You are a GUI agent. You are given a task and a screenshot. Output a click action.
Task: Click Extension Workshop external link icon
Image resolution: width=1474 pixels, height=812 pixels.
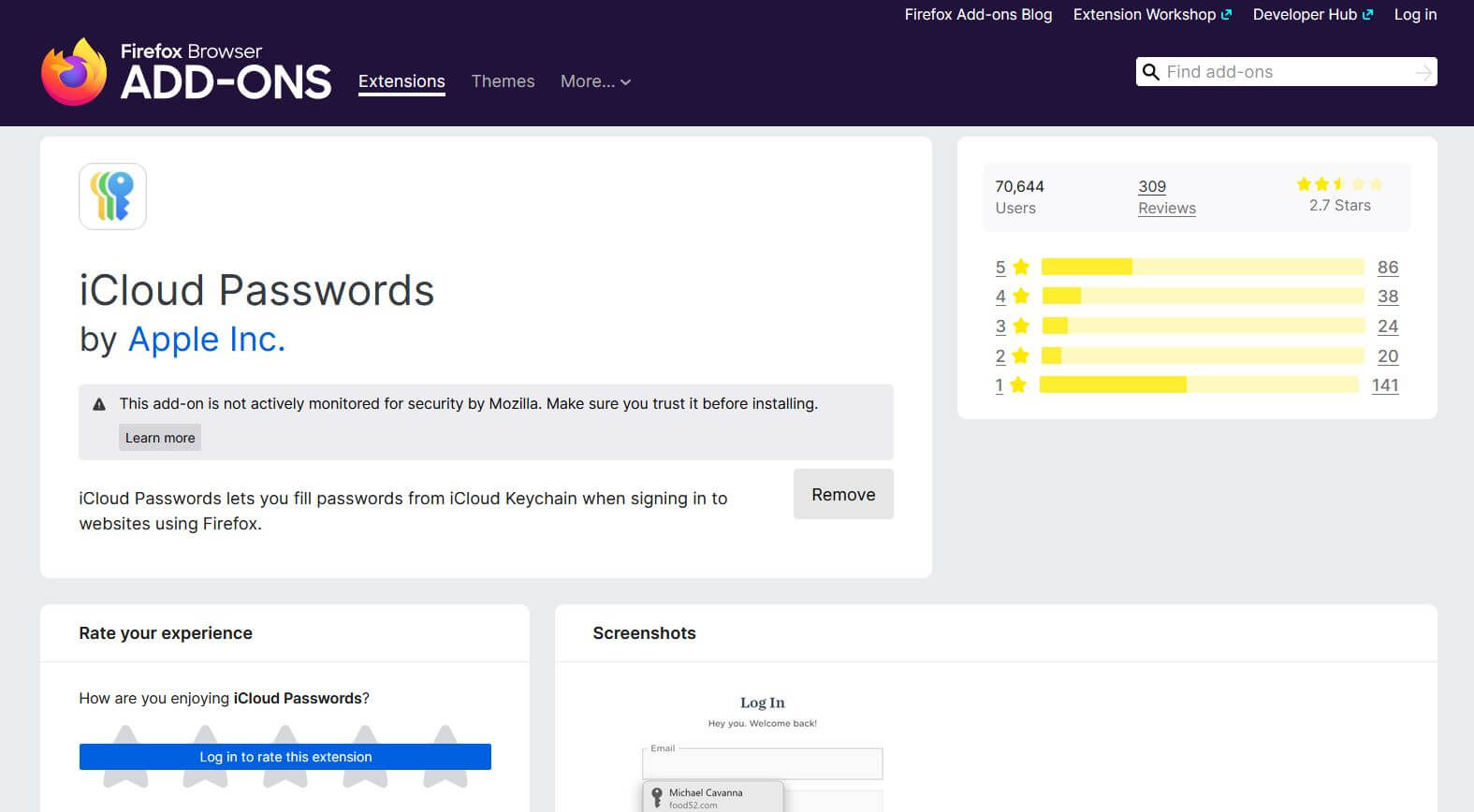pos(1226,15)
